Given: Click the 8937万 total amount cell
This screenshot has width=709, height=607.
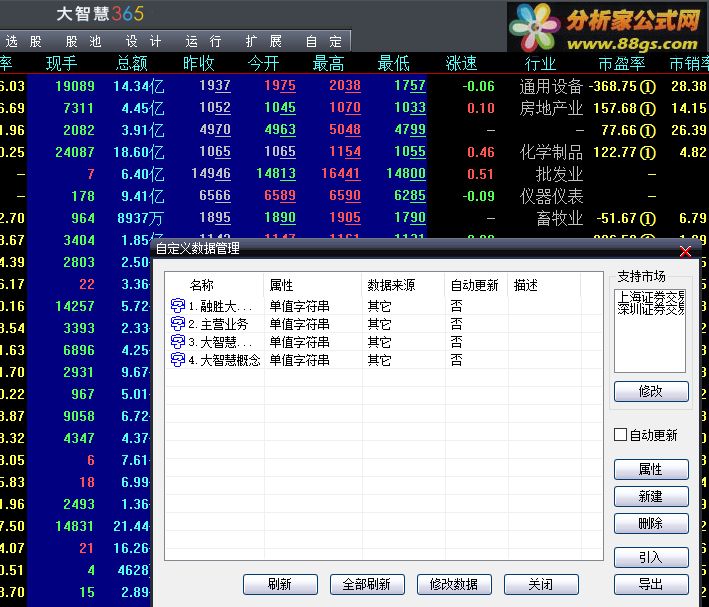Looking at the screenshot, I should 140,219.
